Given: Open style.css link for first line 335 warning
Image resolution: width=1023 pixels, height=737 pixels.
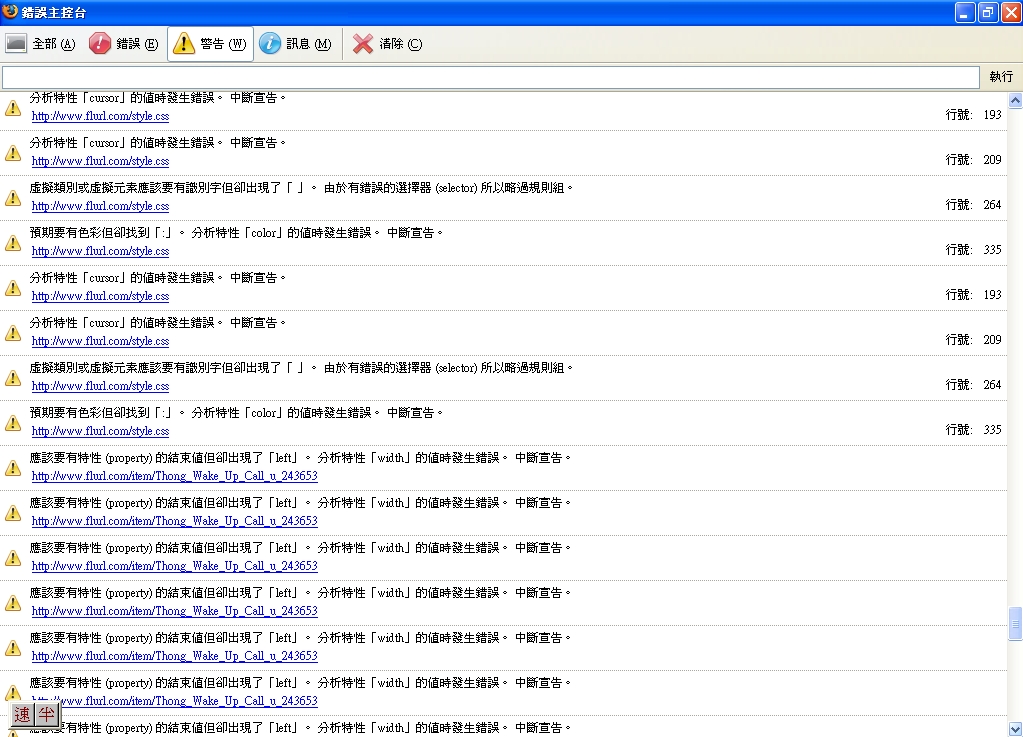Looking at the screenshot, I should coord(100,251).
